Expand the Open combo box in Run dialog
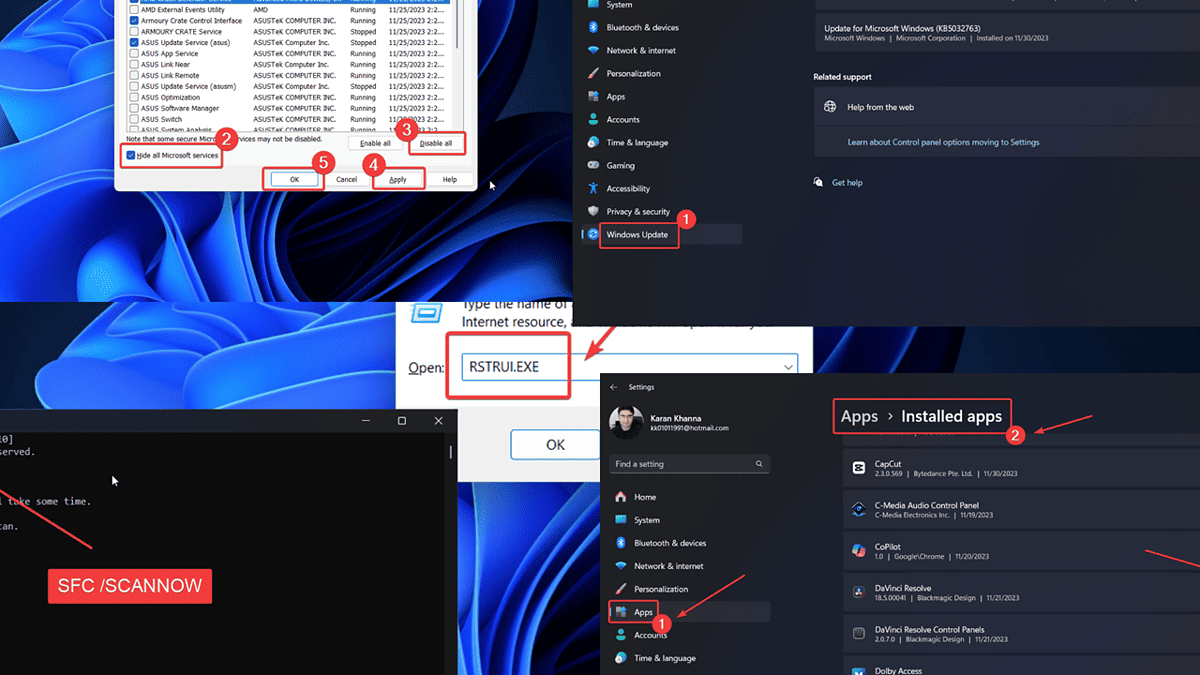This screenshot has height=675, width=1200. tap(788, 367)
